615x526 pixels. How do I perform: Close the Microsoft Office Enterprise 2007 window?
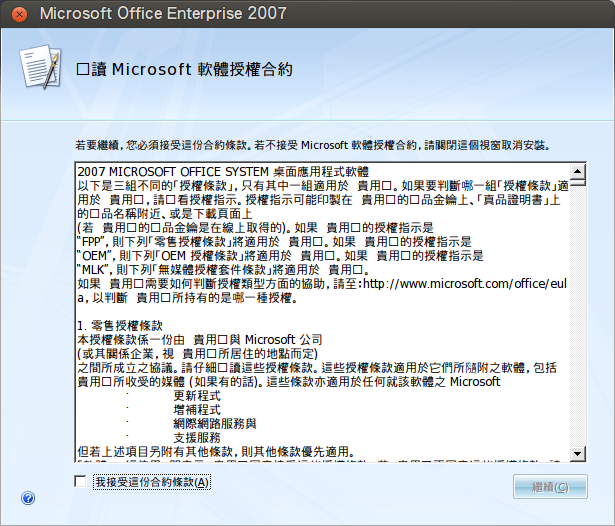click(19, 15)
